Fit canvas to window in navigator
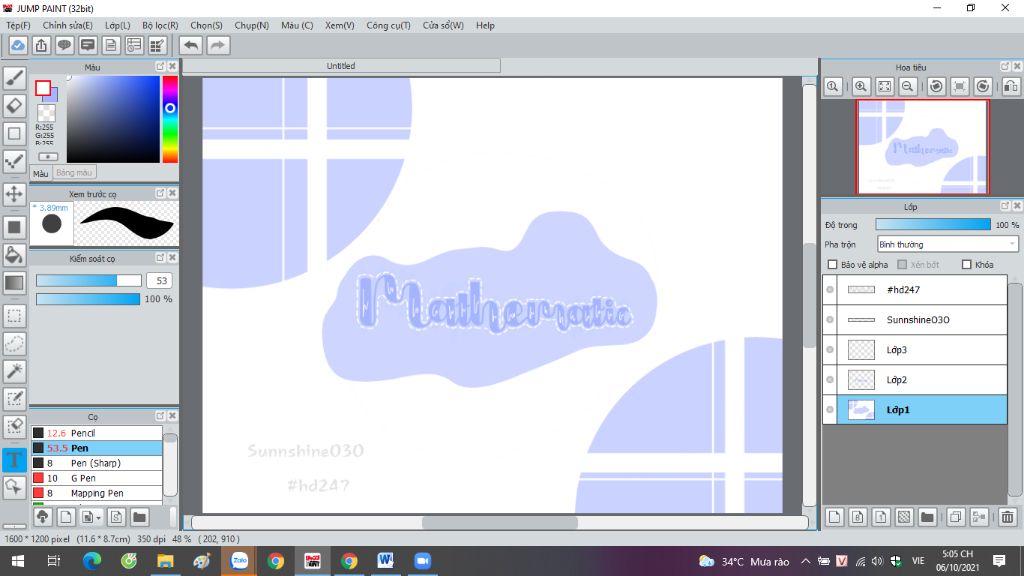This screenshot has height=576, width=1024. click(884, 86)
